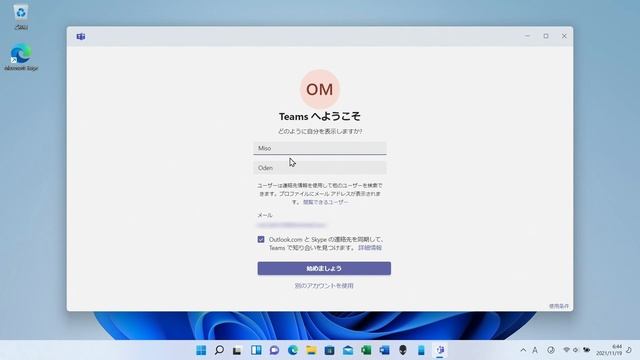Show hidden system tray icons

pos(523,350)
